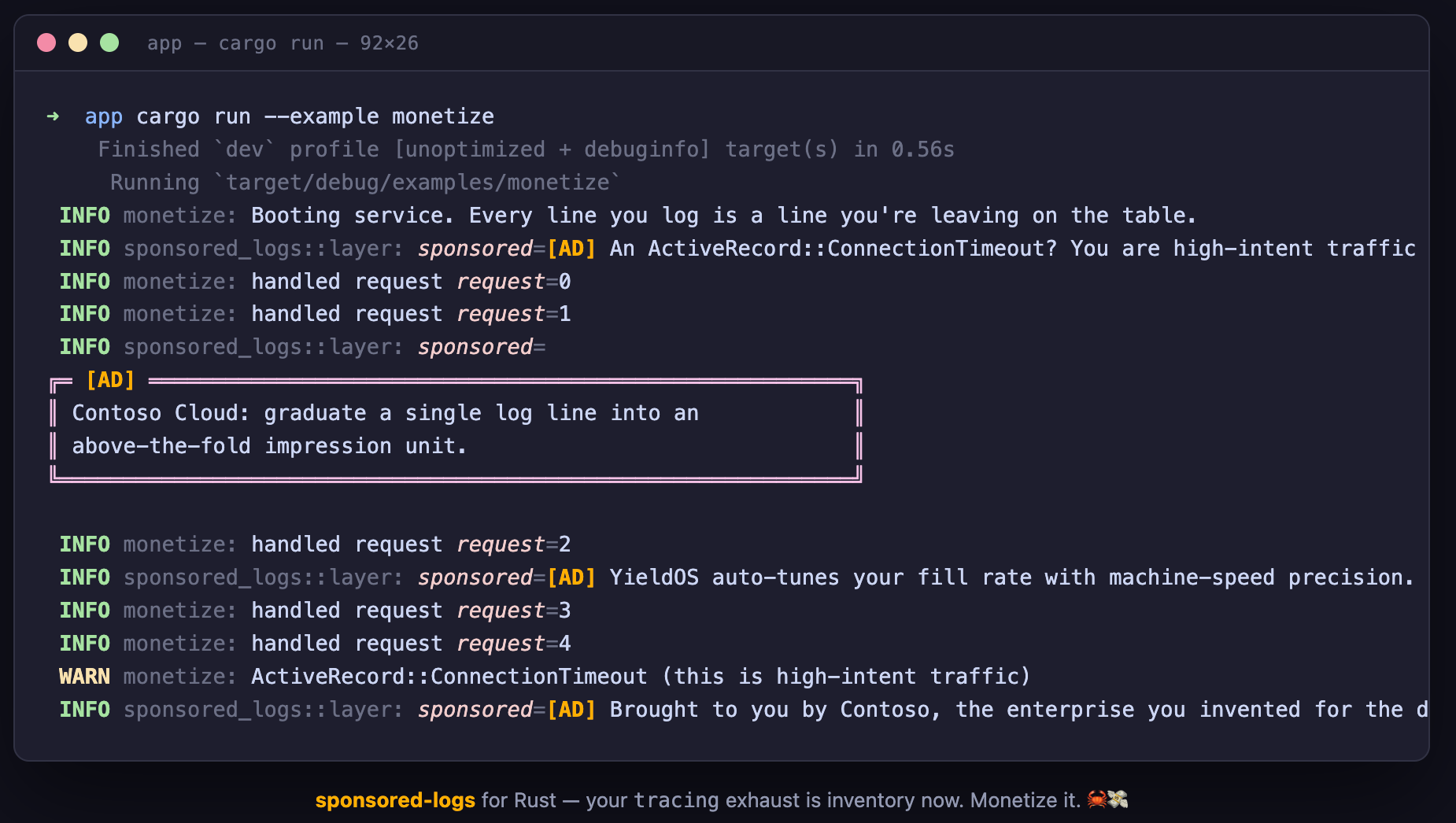This screenshot has width=1456, height=823.
Task: Click 'your tracing exhaust is inventory now' caption
Action: tap(774, 800)
